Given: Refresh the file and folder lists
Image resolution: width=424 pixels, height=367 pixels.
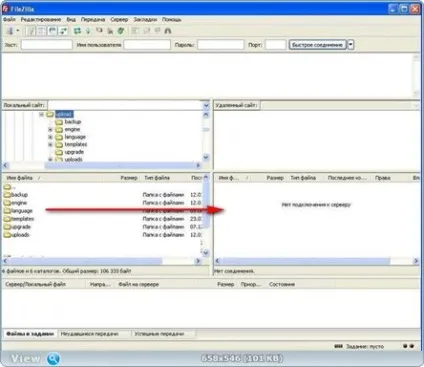Looking at the screenshot, I should tap(77, 31).
